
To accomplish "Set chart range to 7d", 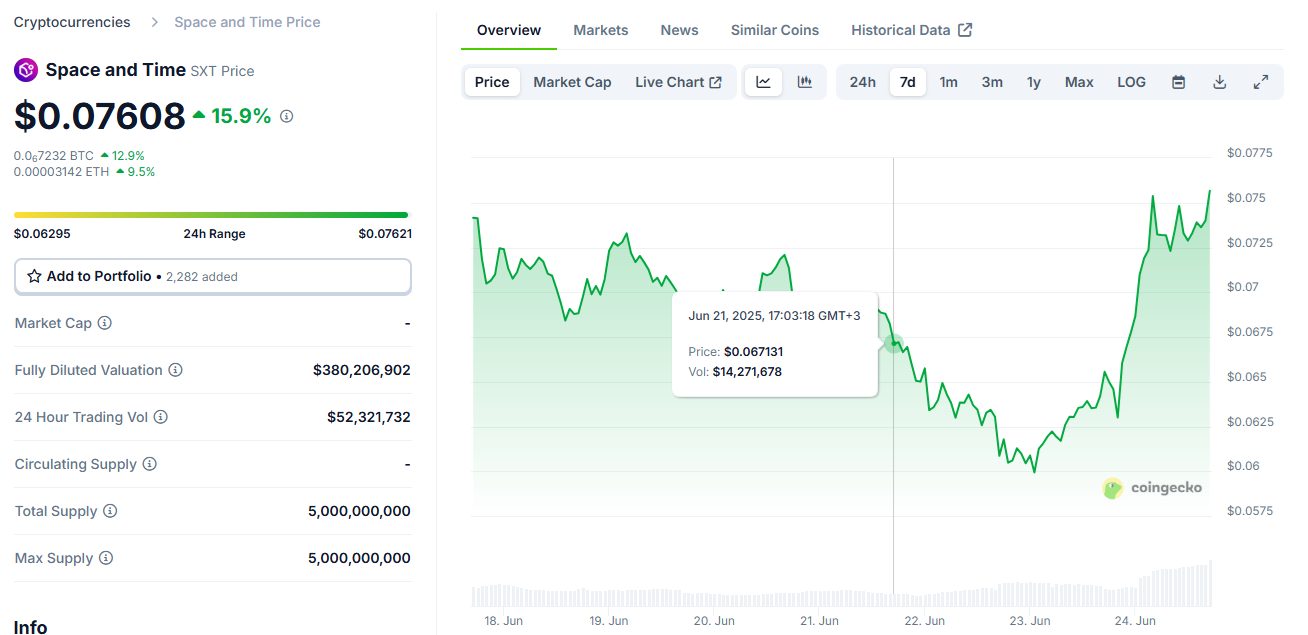I will pos(908,82).
